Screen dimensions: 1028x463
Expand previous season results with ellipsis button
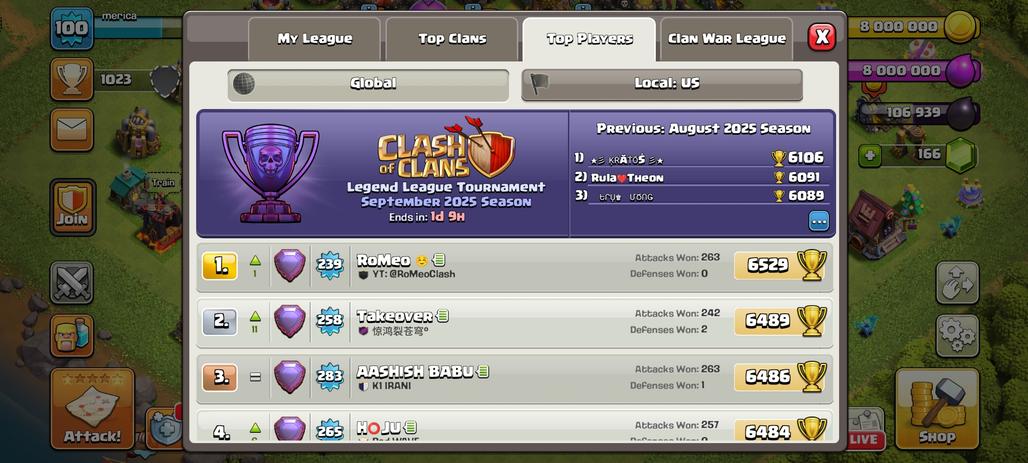coord(819,221)
